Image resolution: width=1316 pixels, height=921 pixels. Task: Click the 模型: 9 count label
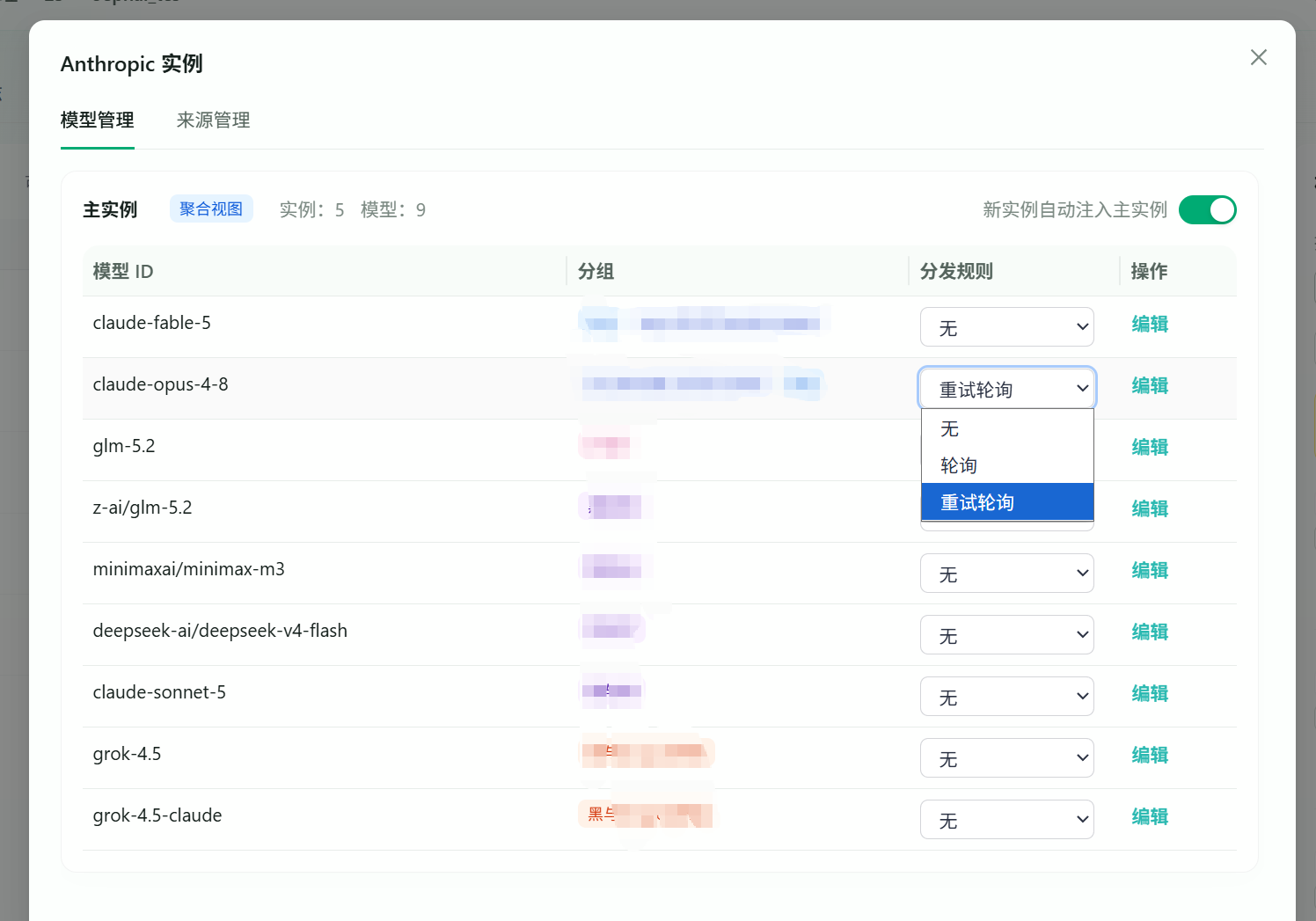pos(393,209)
